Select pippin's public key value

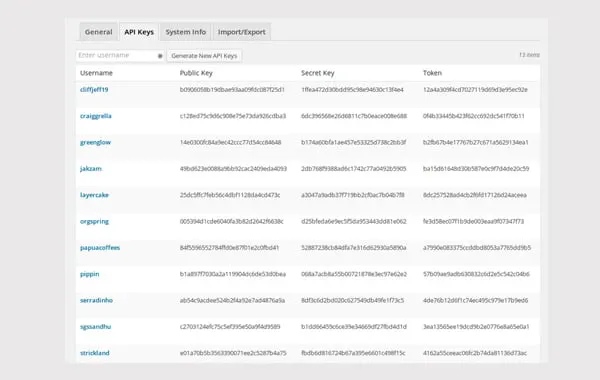coord(233,274)
